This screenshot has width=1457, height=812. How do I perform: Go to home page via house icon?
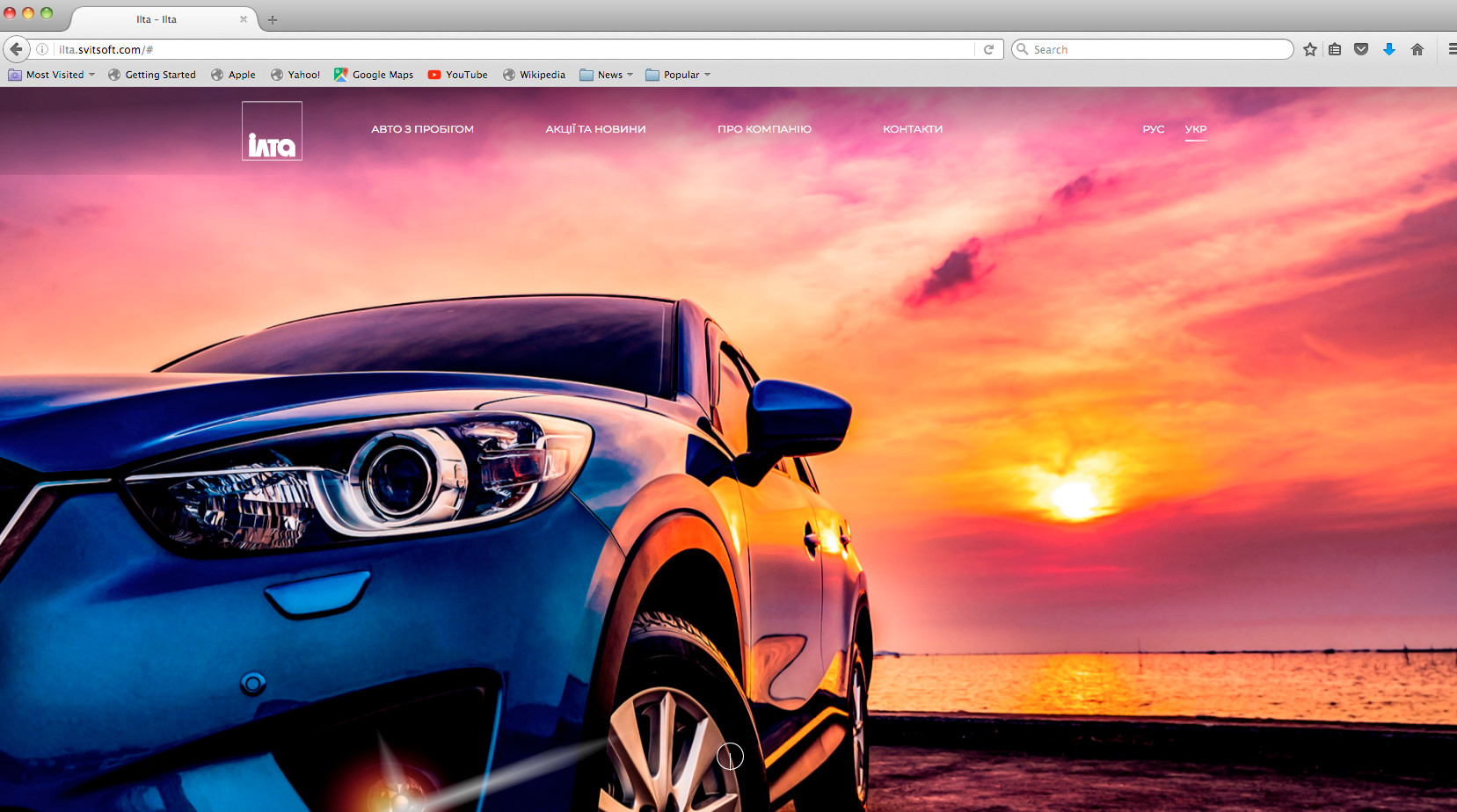coord(1417,49)
